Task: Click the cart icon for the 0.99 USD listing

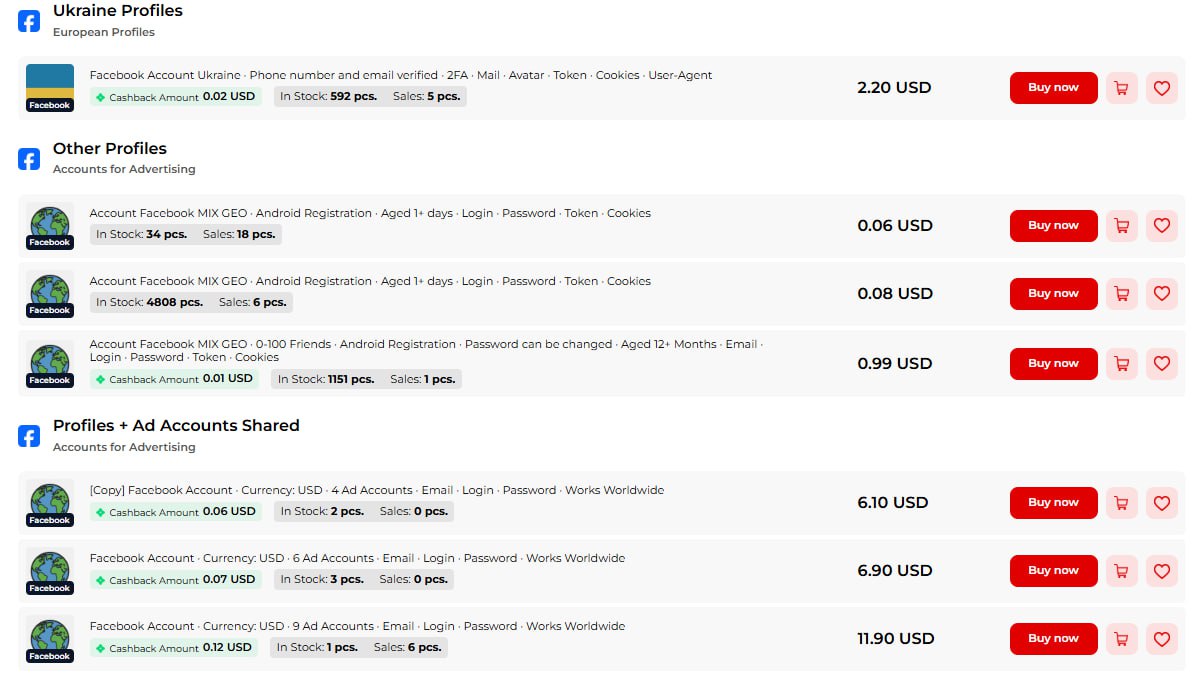Action: 1121,364
